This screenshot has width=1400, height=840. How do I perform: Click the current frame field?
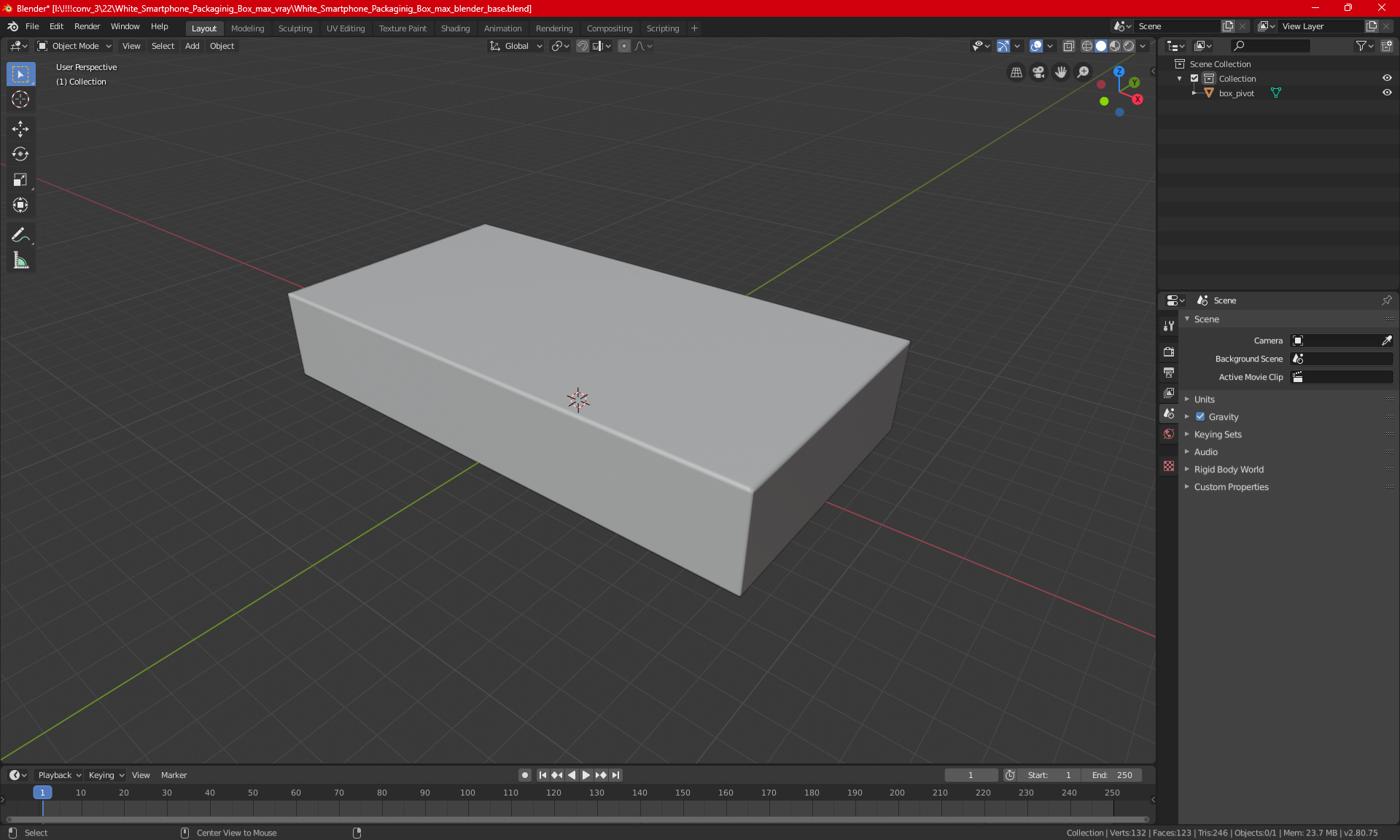tap(971, 775)
